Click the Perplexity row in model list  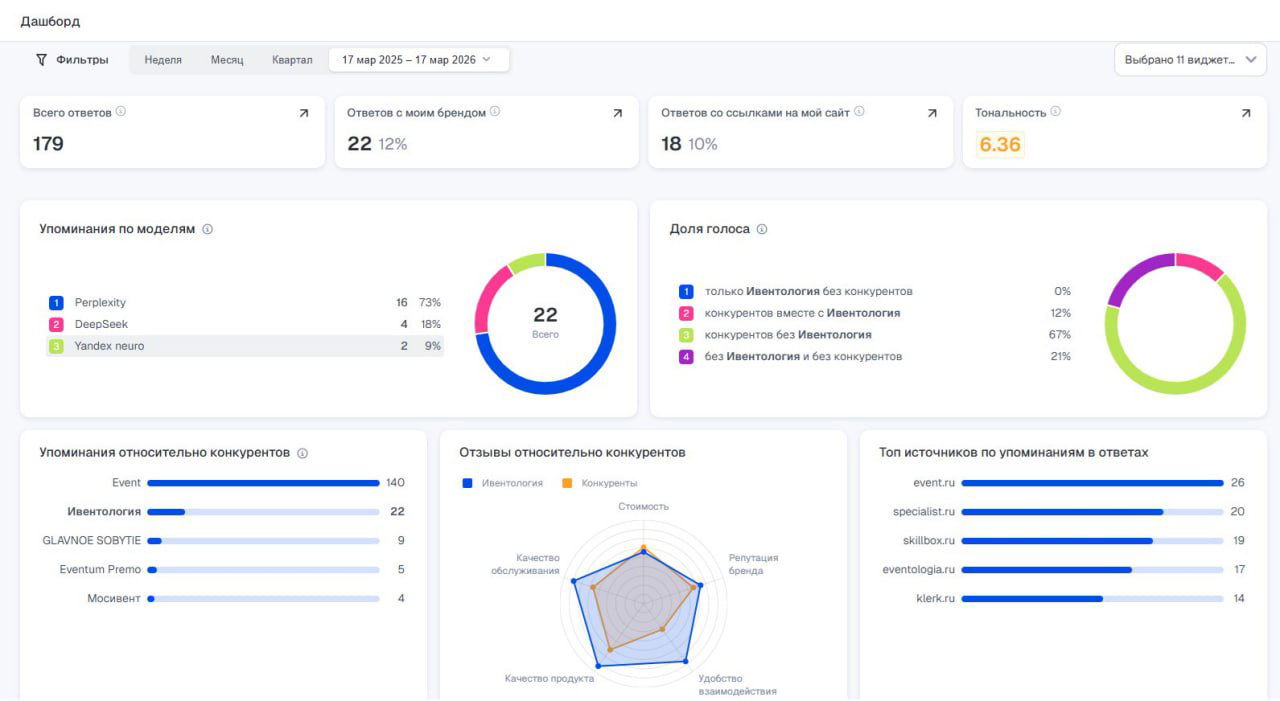coord(245,303)
